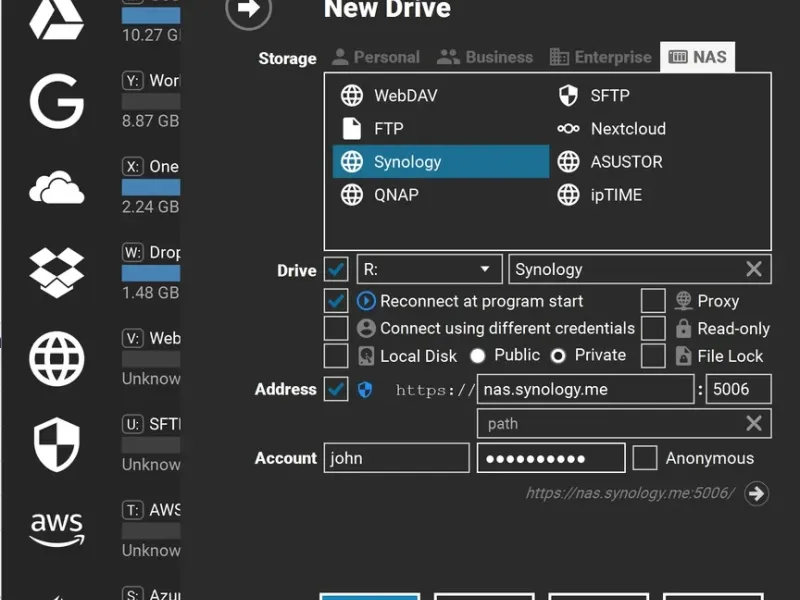Click the password field

[x=551, y=458]
